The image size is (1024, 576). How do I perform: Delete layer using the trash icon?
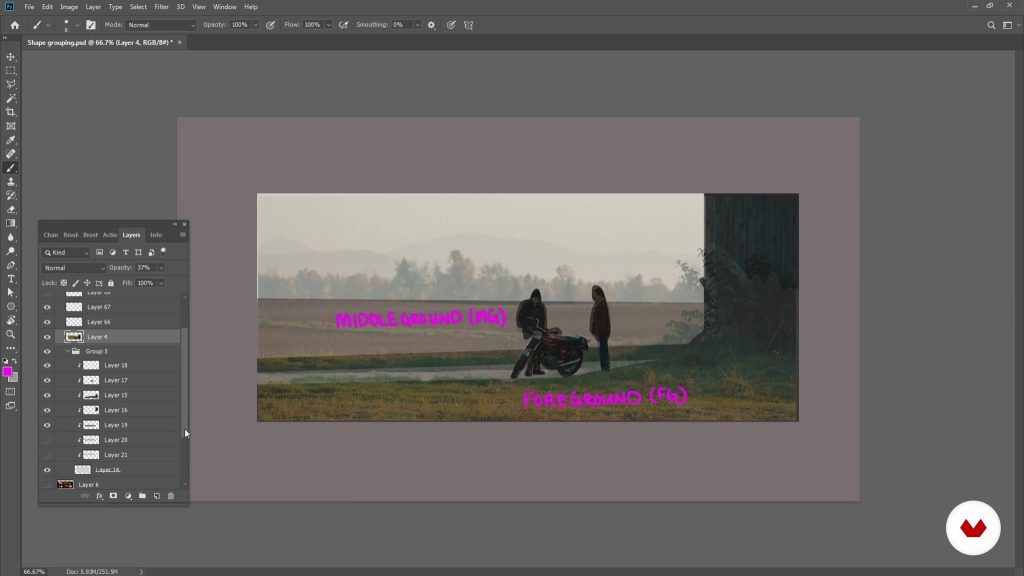pyautogui.click(x=171, y=496)
